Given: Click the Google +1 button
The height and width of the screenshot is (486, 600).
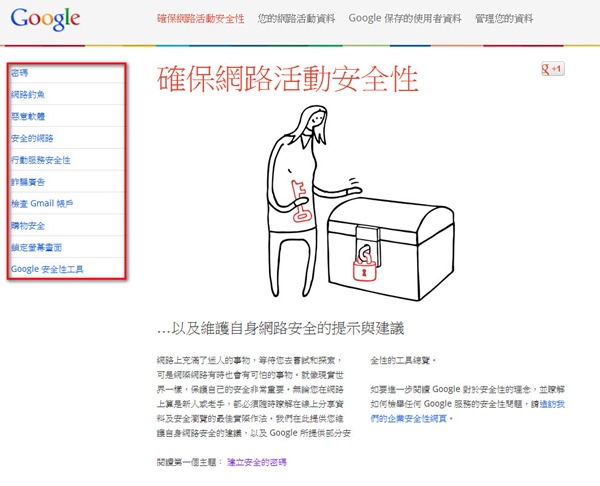Looking at the screenshot, I should (x=553, y=69).
